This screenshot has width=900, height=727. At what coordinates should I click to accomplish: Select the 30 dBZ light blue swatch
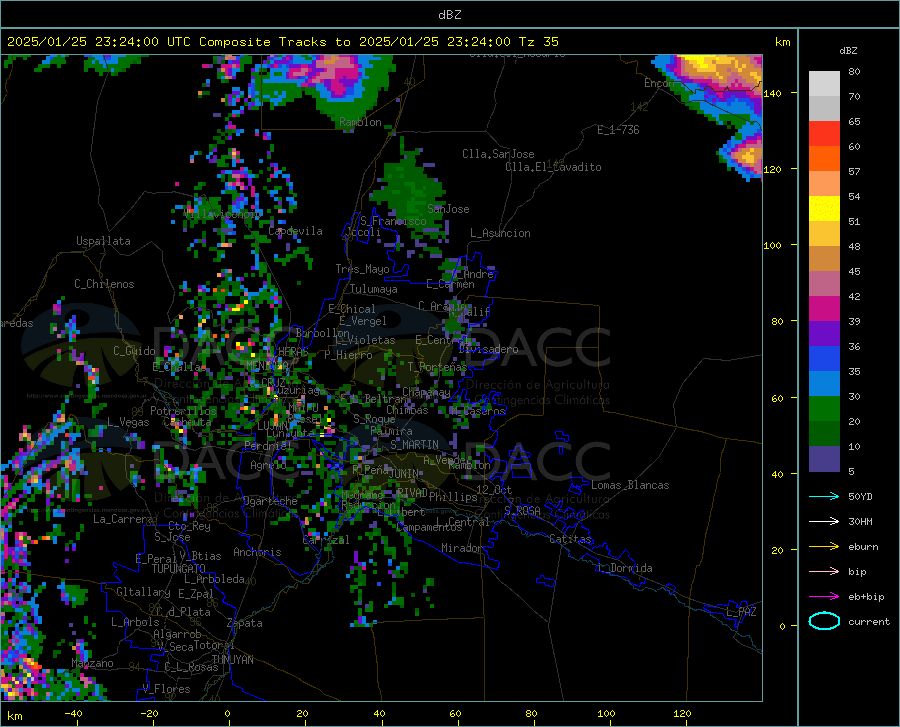[824, 384]
